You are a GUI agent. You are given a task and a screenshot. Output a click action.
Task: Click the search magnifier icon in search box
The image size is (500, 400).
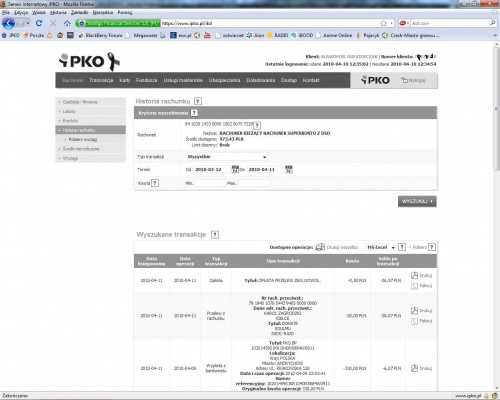tap(492, 23)
